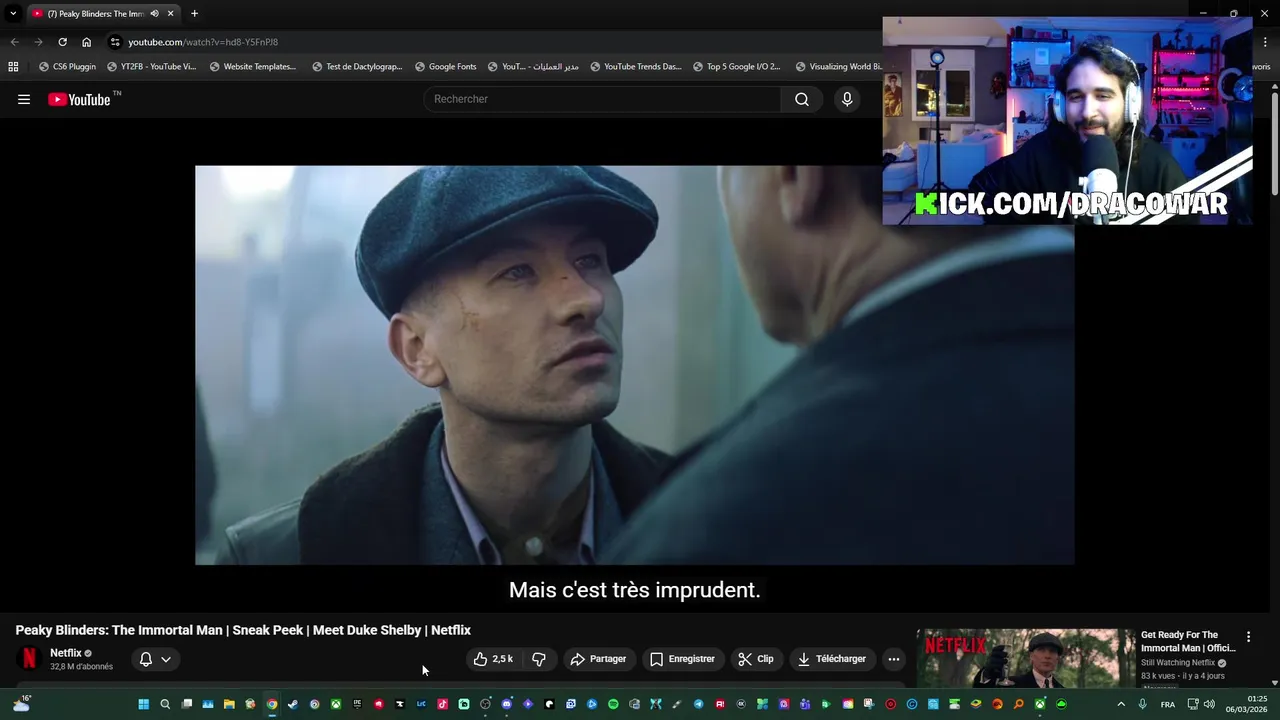Click the Rechercher search field
This screenshot has height=720, width=1280.
click(x=603, y=99)
